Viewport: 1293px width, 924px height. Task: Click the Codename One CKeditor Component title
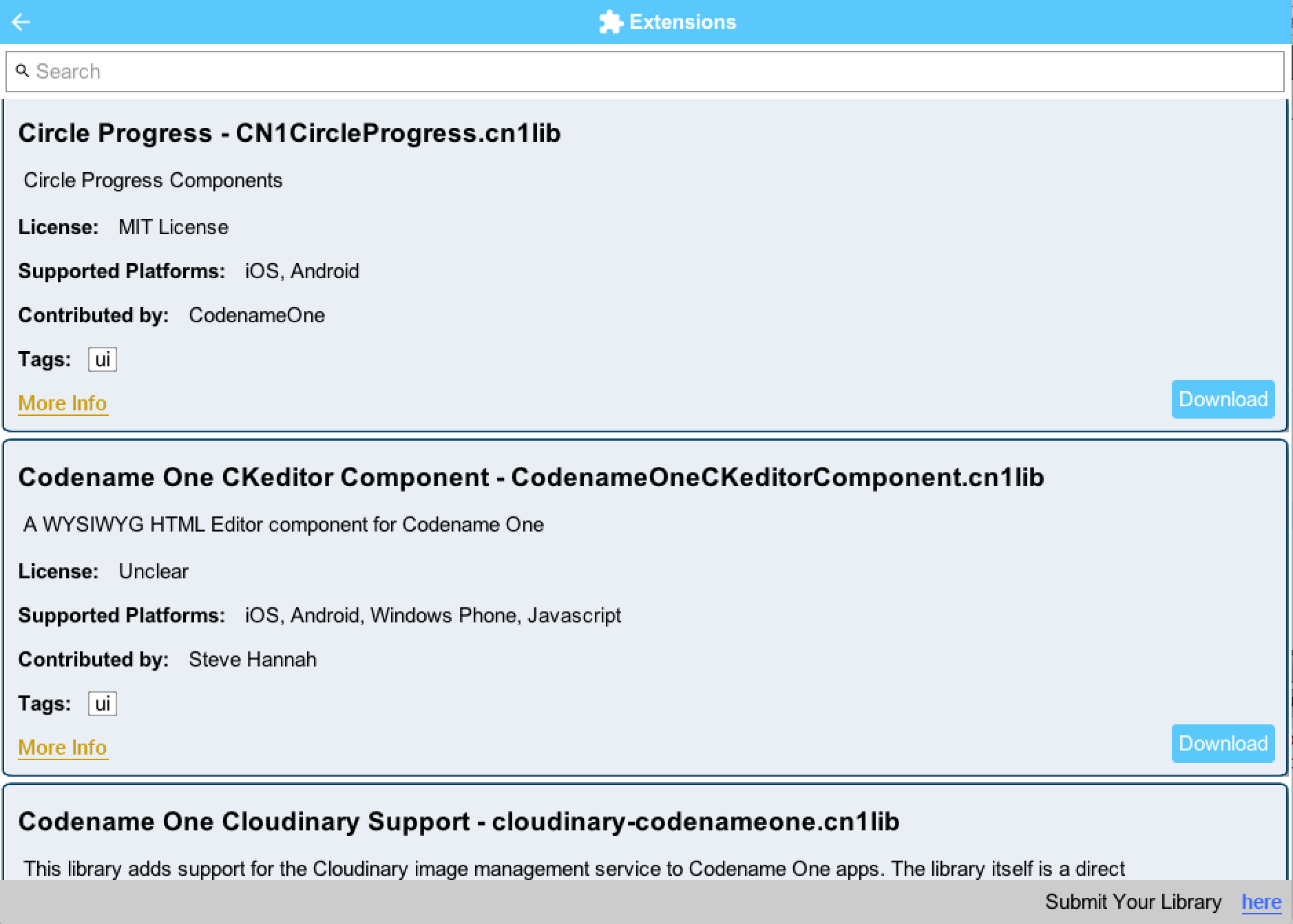pyautogui.click(x=532, y=476)
